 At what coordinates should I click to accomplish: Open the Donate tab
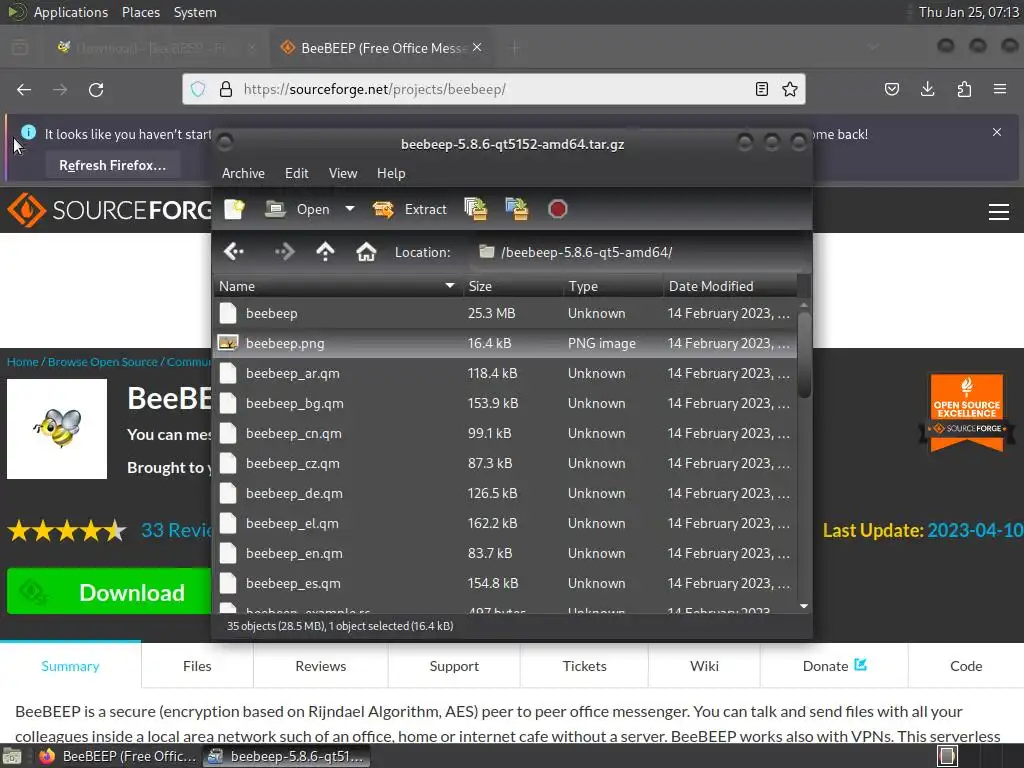pos(834,666)
